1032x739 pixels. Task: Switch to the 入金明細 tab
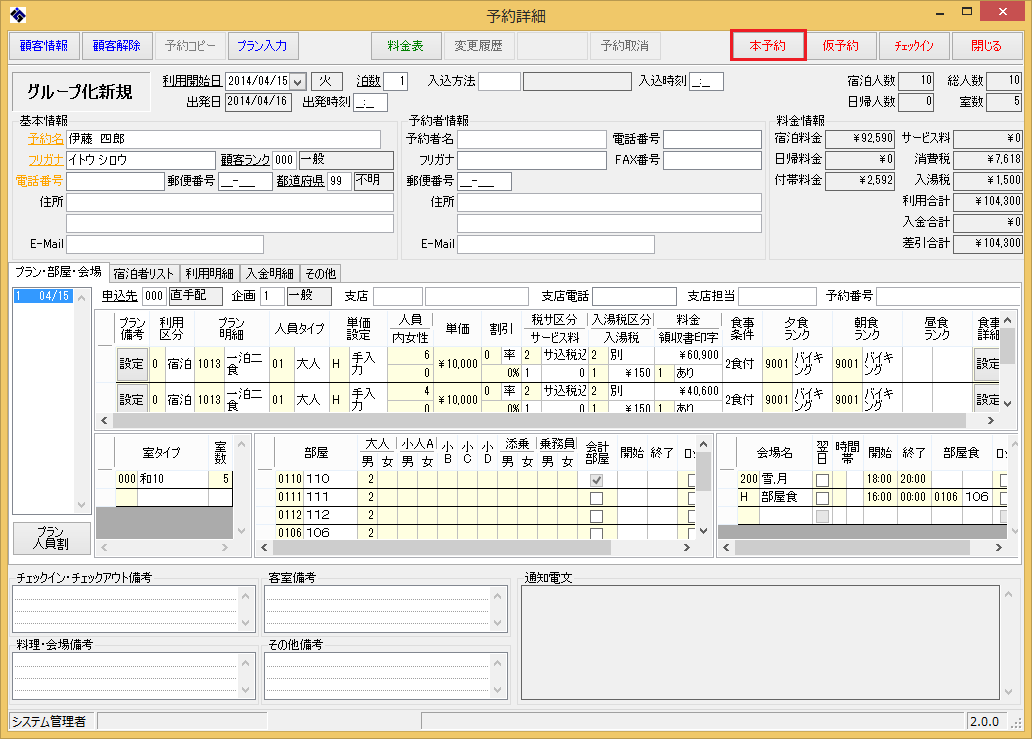coord(270,273)
